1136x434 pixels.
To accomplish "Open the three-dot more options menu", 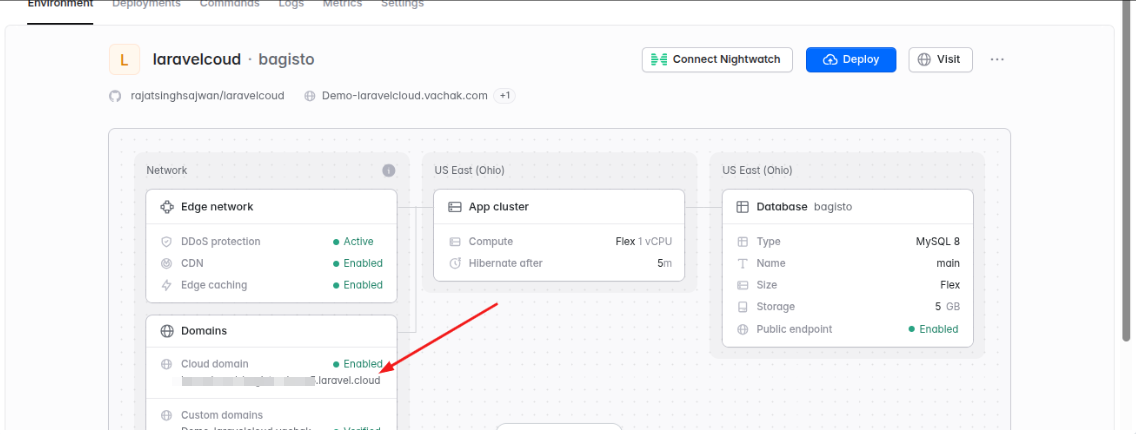I will (997, 59).
